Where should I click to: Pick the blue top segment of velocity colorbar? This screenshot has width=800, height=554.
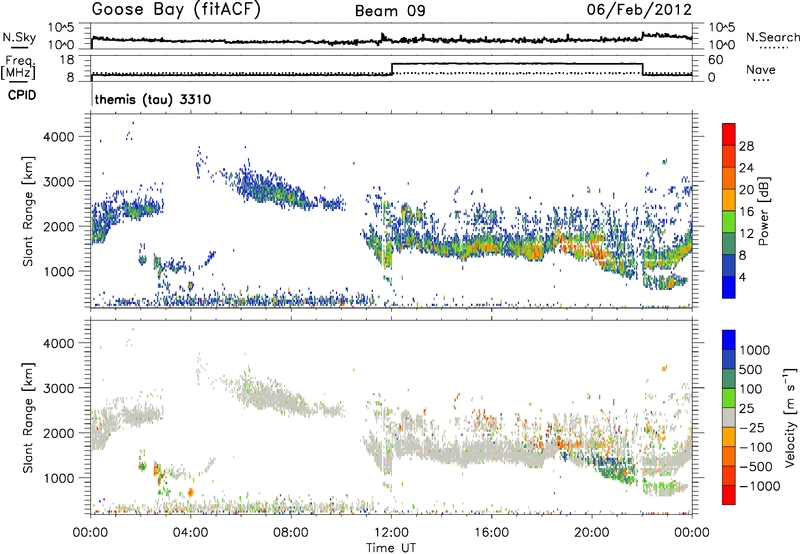[x=729, y=340]
